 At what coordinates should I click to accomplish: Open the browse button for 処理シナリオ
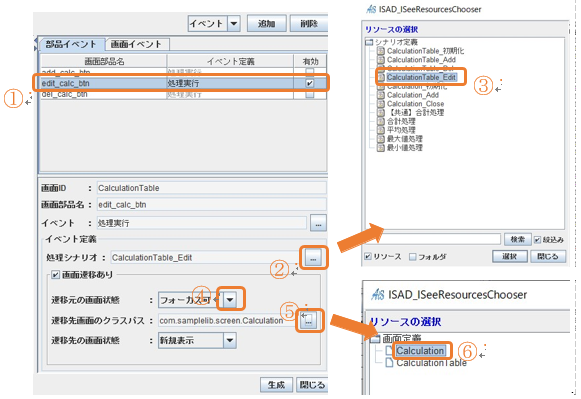[x=313, y=257]
